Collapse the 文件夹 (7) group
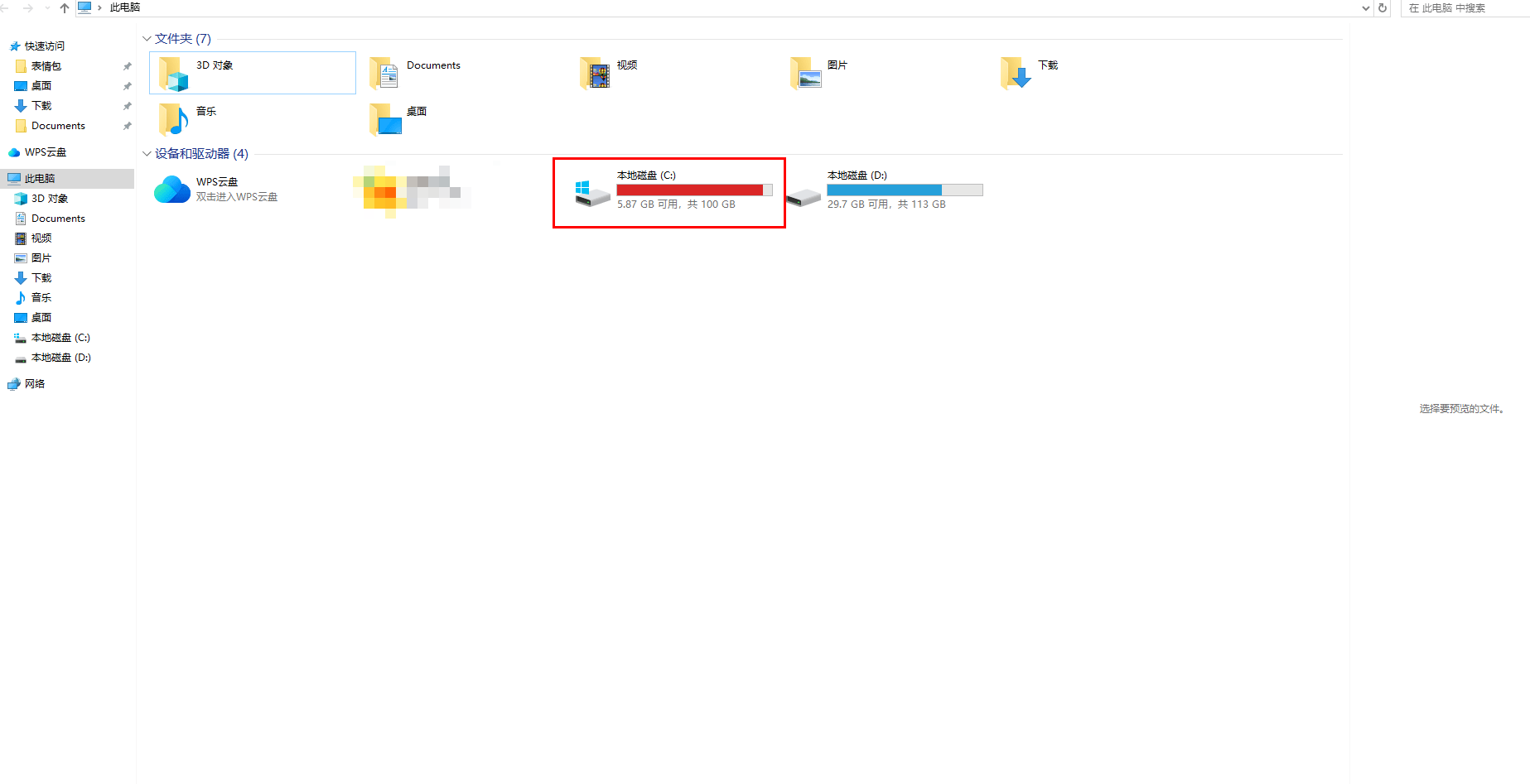Viewport: 1530px width, 784px height. click(147, 39)
